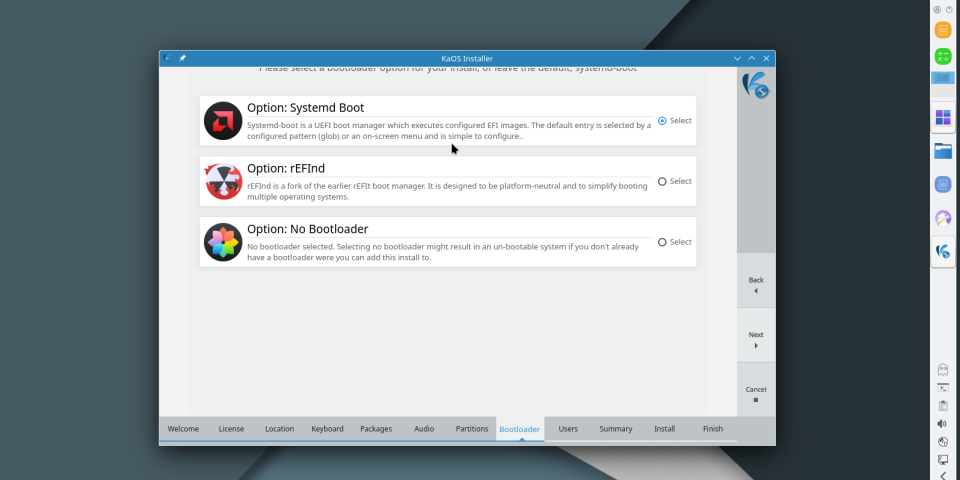Click the volume speaker icon in the tray
The image size is (960, 480).
coord(942,423)
